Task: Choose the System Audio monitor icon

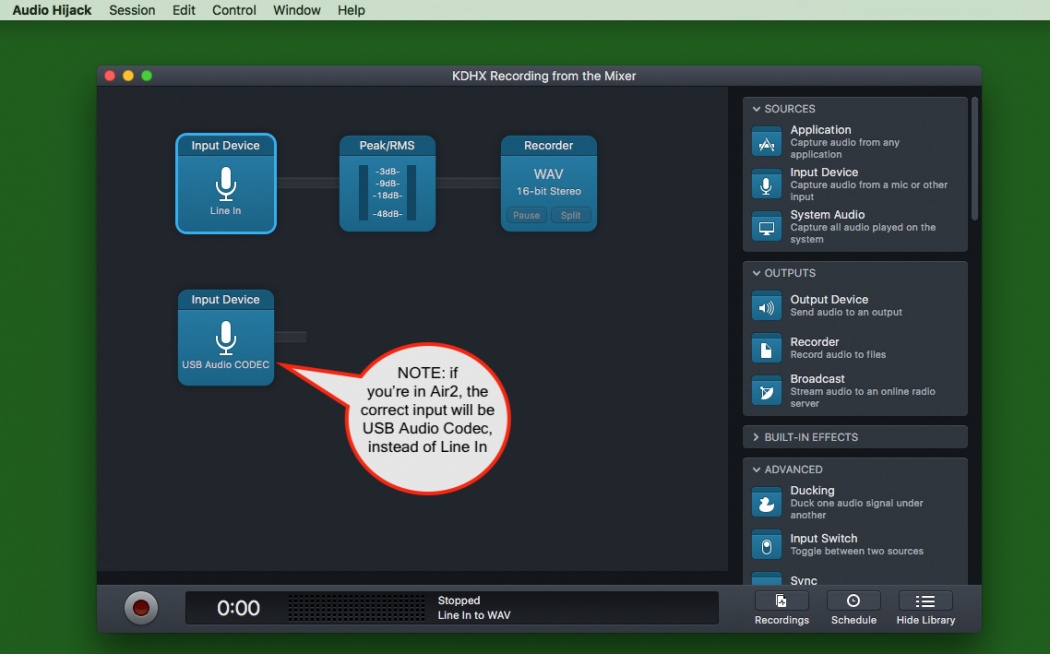Action: point(767,227)
